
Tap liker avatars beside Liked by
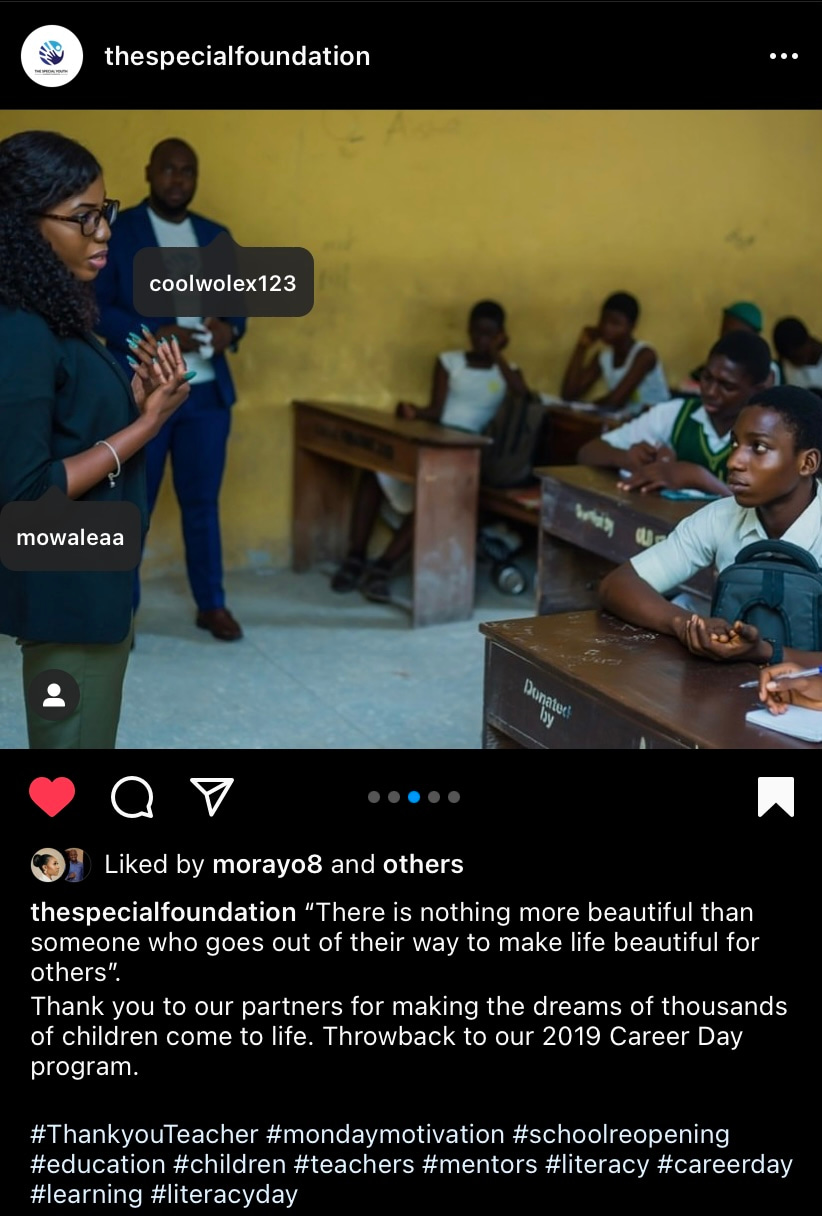61,864
